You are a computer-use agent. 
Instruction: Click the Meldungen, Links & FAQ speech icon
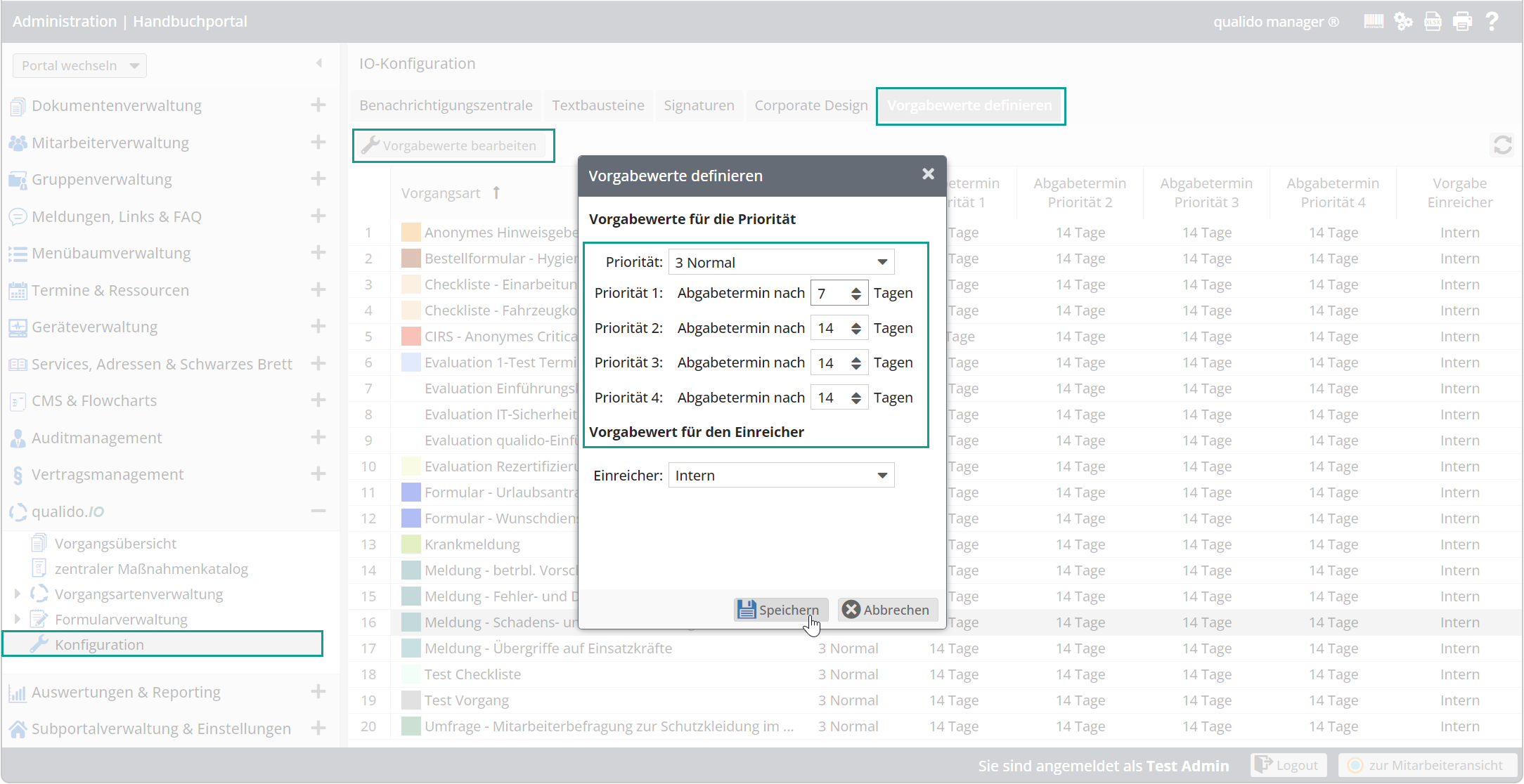[18, 216]
